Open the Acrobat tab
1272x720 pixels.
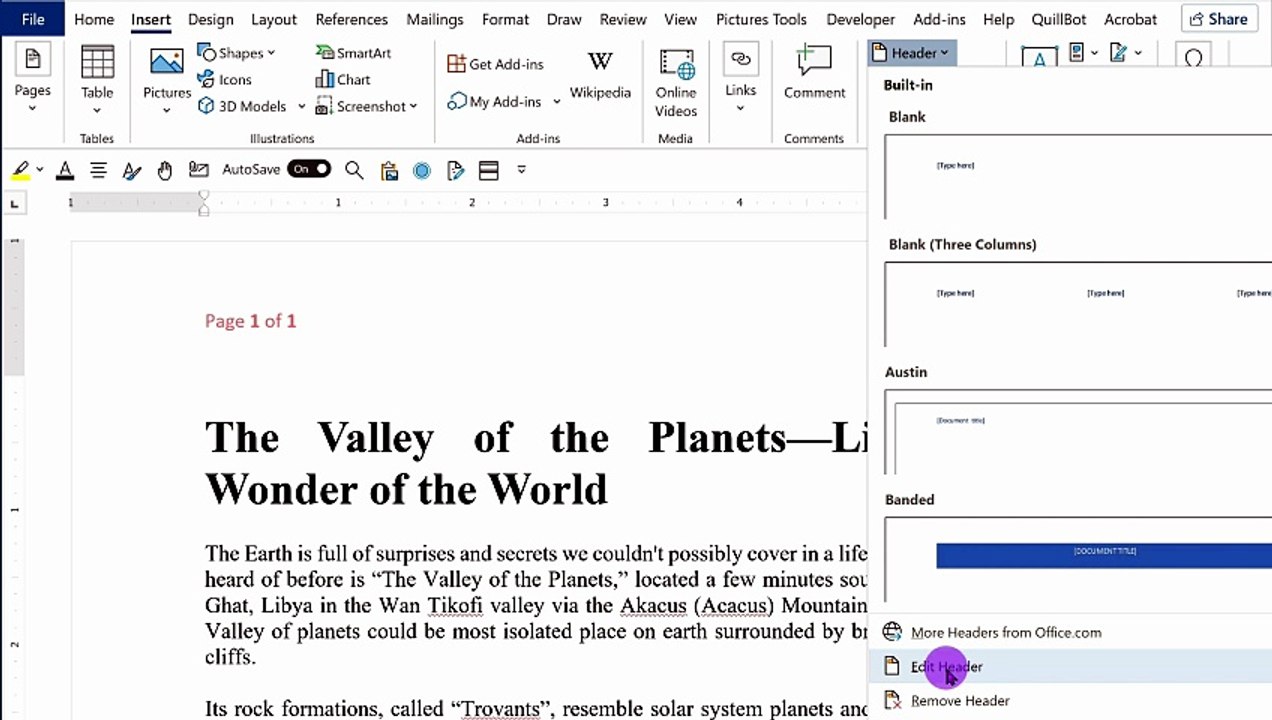[1130, 19]
